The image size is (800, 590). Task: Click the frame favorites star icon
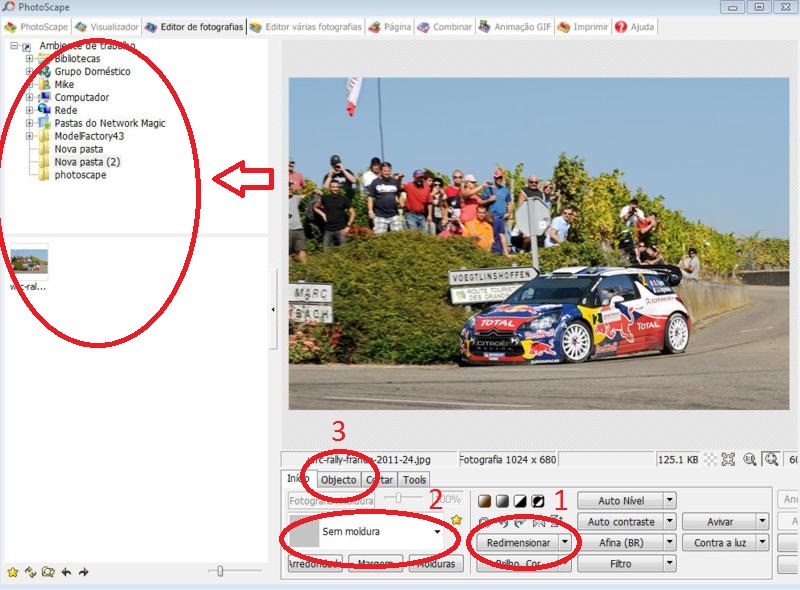[457, 520]
